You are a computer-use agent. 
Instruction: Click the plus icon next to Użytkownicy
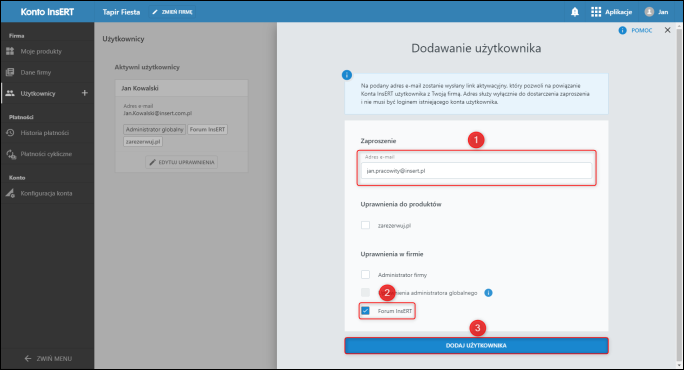[x=85, y=93]
